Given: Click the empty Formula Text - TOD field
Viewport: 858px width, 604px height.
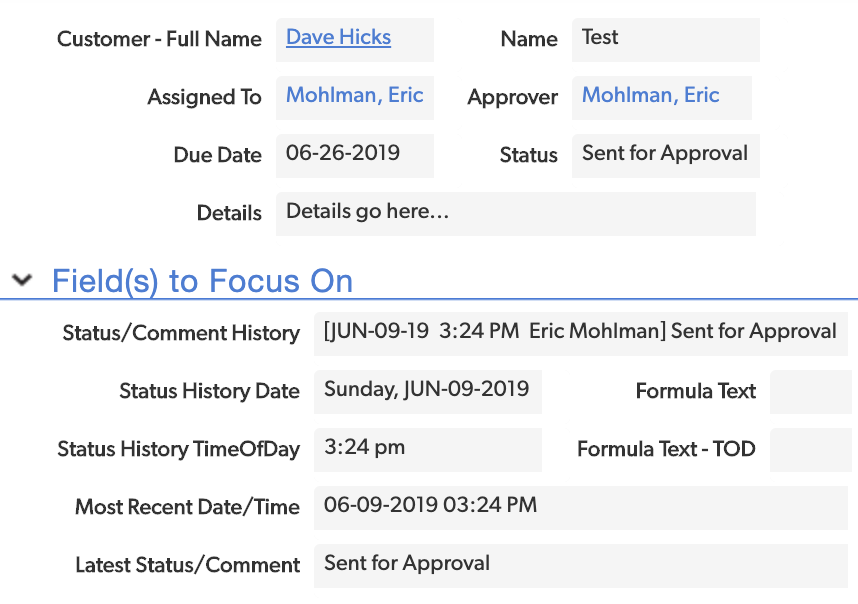Looking at the screenshot, I should click(810, 450).
